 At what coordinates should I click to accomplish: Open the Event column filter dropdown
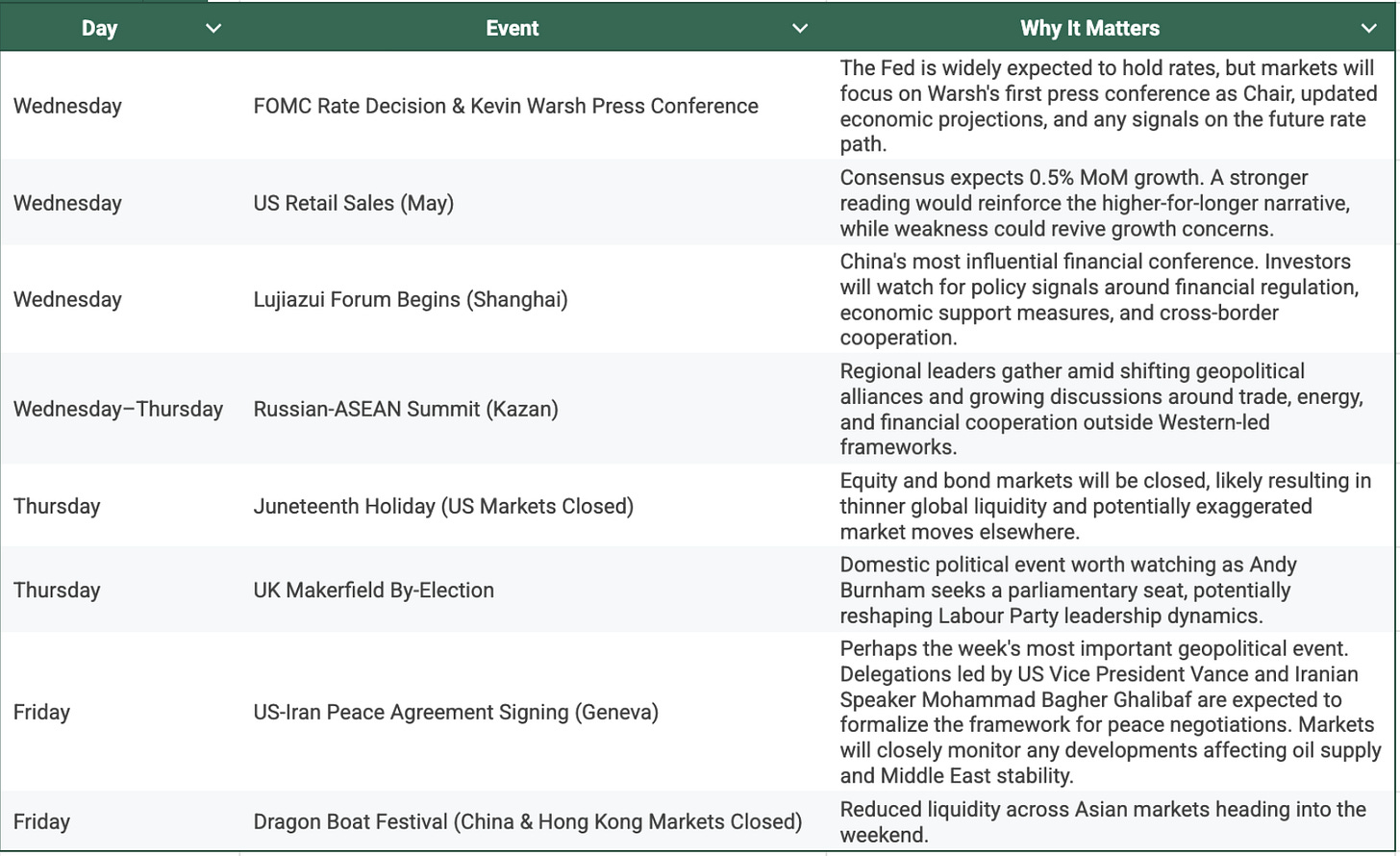799,28
